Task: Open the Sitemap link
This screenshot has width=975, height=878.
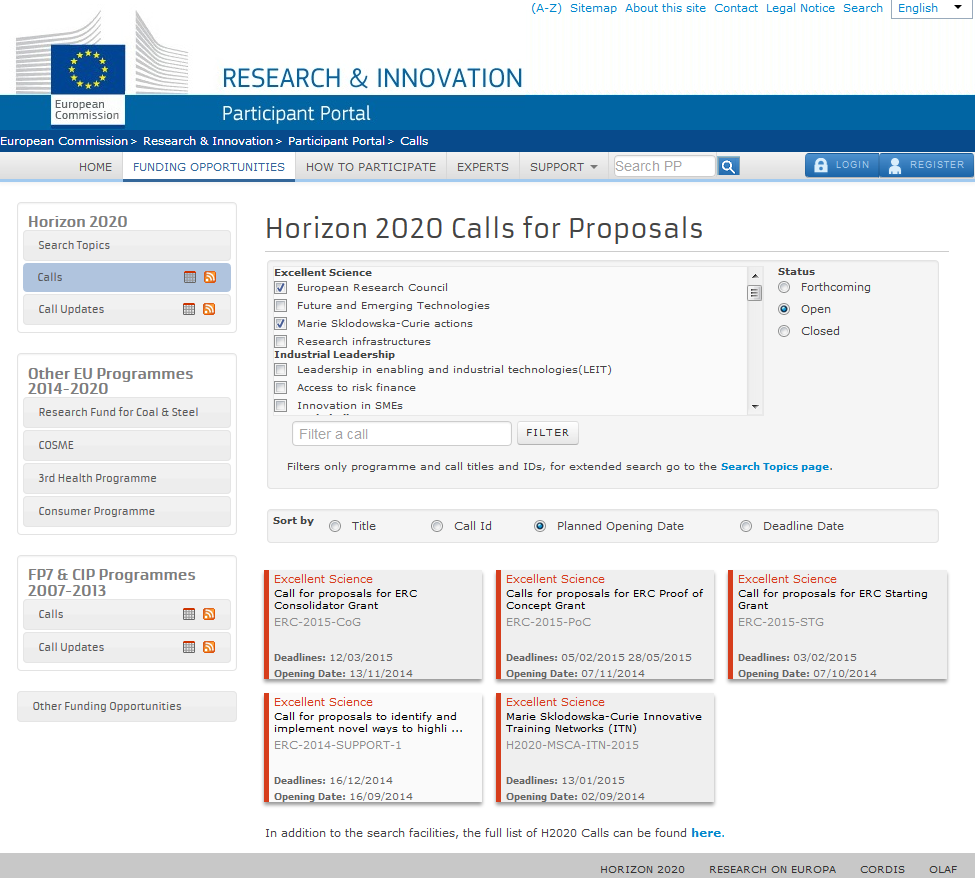Action: click(x=593, y=8)
